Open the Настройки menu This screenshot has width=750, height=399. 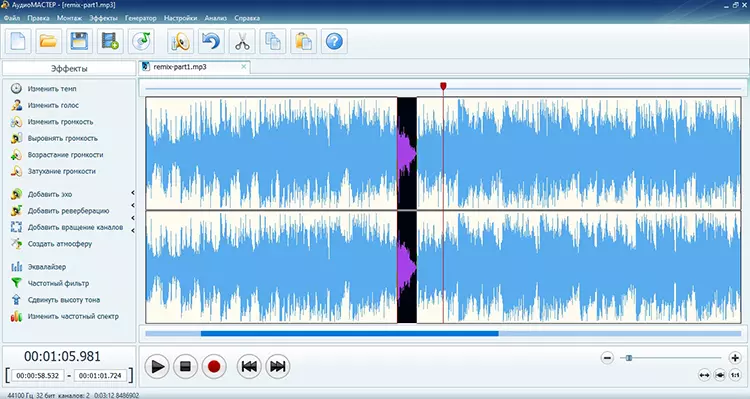[180, 18]
